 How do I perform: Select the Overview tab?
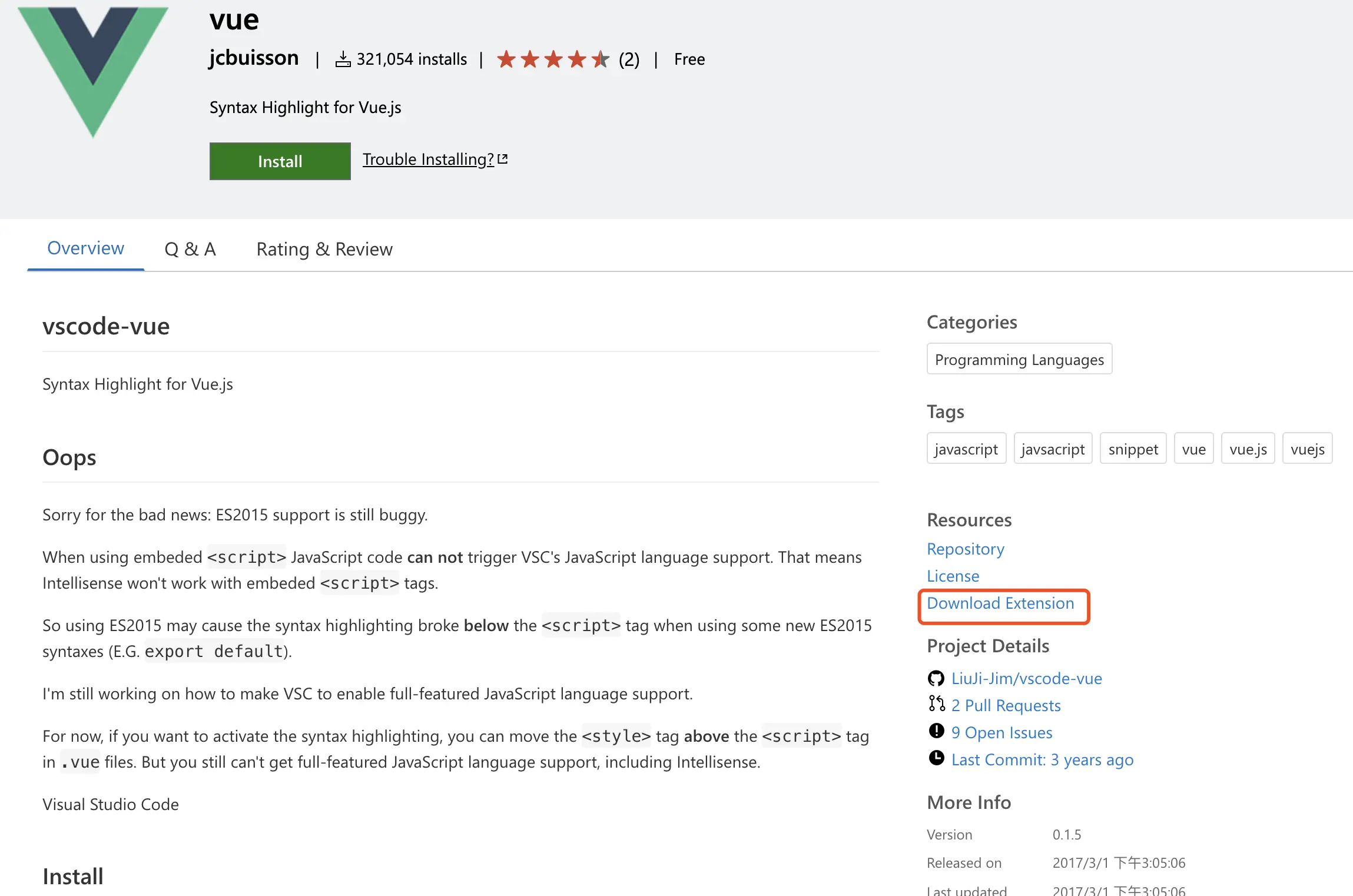[x=86, y=248]
